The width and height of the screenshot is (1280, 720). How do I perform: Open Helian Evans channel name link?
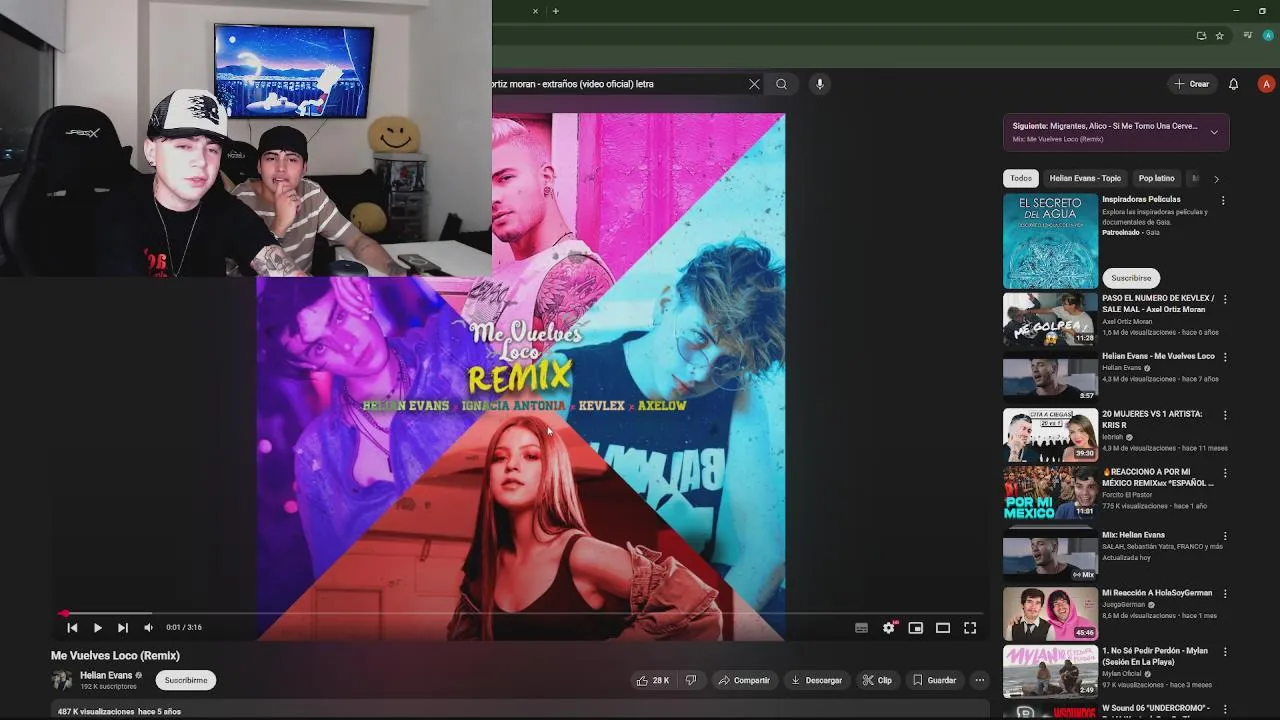[106, 675]
